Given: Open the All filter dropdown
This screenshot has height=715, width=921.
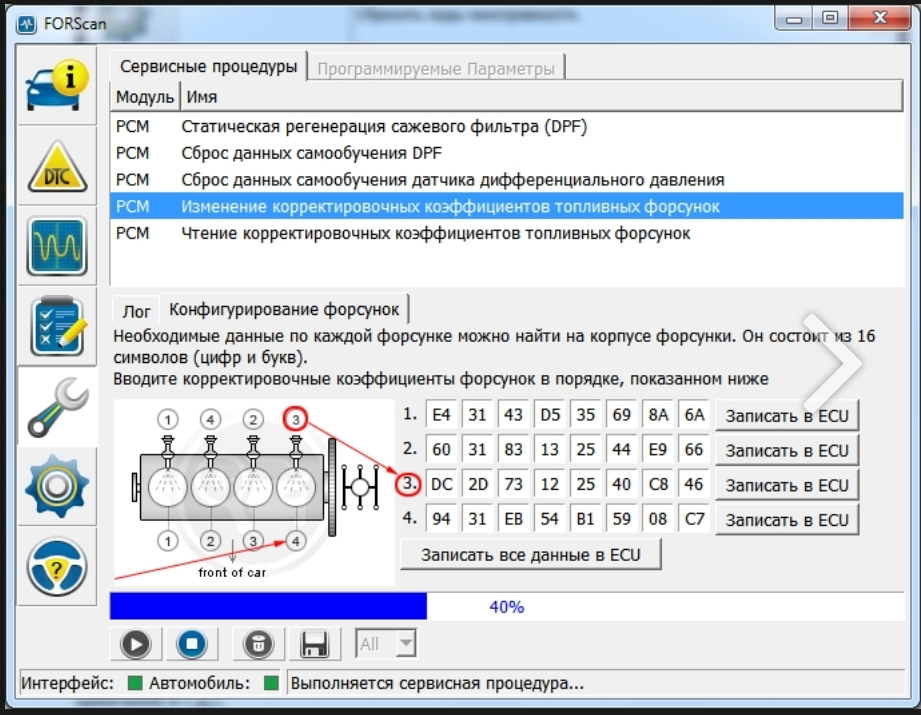Looking at the screenshot, I should point(386,644).
